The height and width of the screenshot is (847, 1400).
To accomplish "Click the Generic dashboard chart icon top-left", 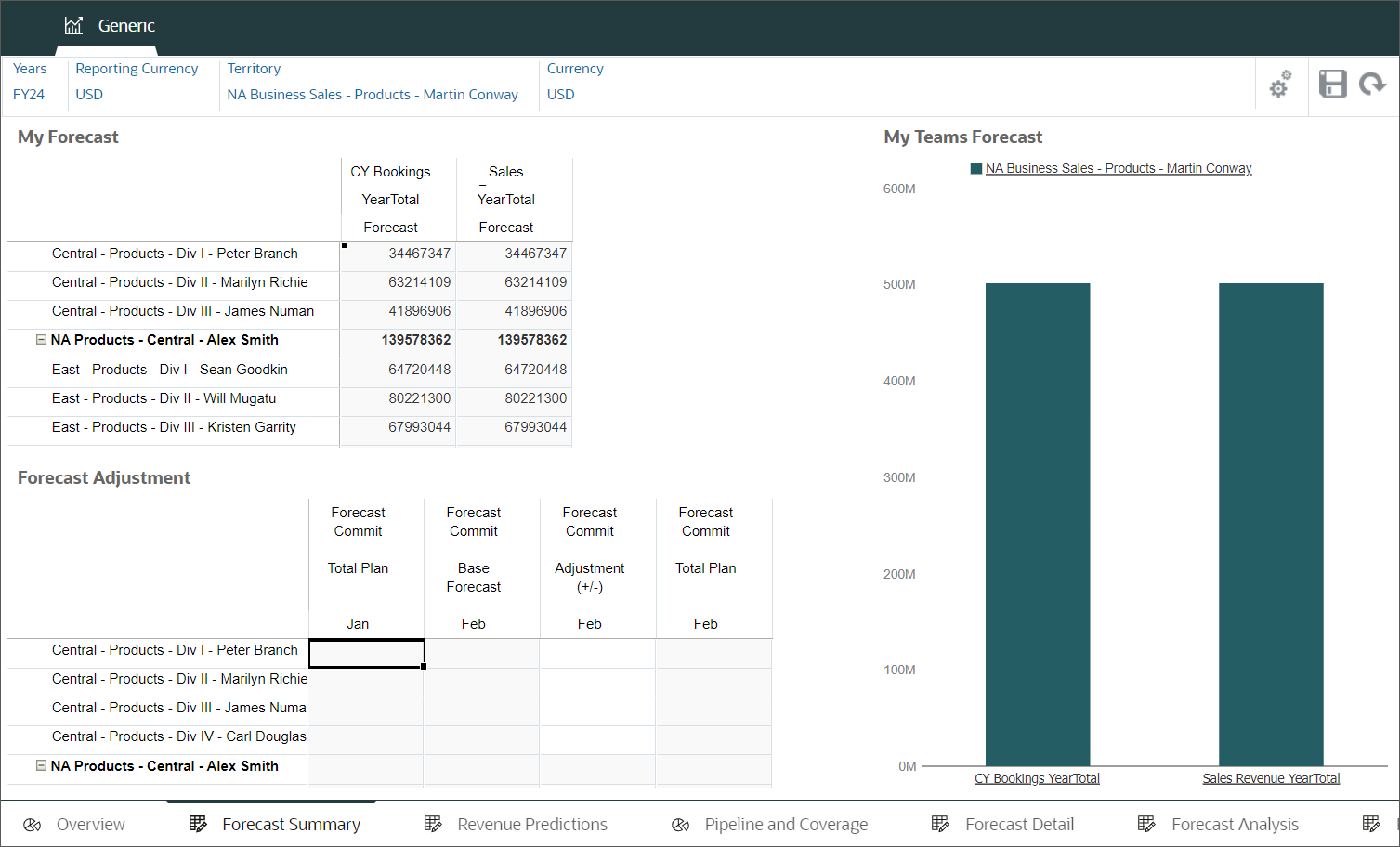I will [x=72, y=25].
